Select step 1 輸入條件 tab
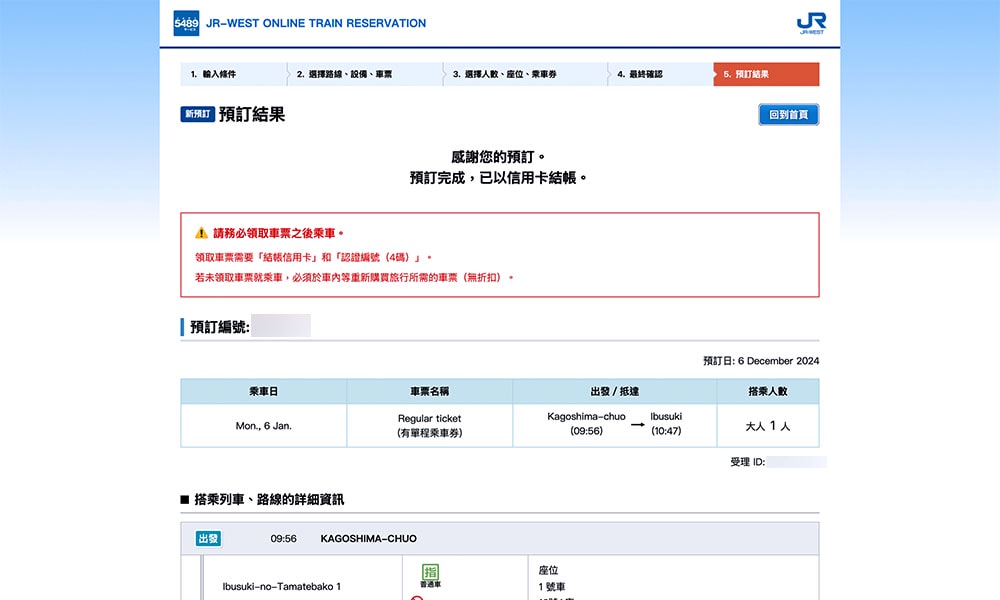This screenshot has width=1000, height=600. (x=234, y=74)
